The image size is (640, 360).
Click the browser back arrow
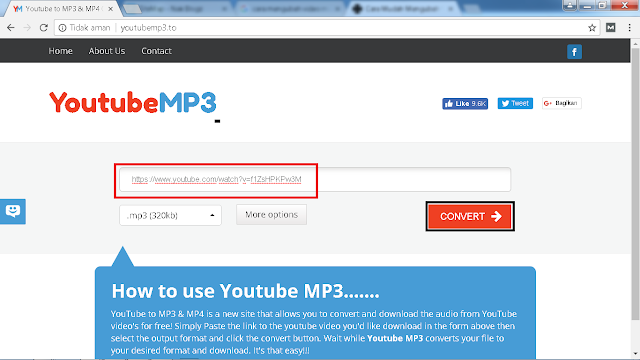click(11, 28)
